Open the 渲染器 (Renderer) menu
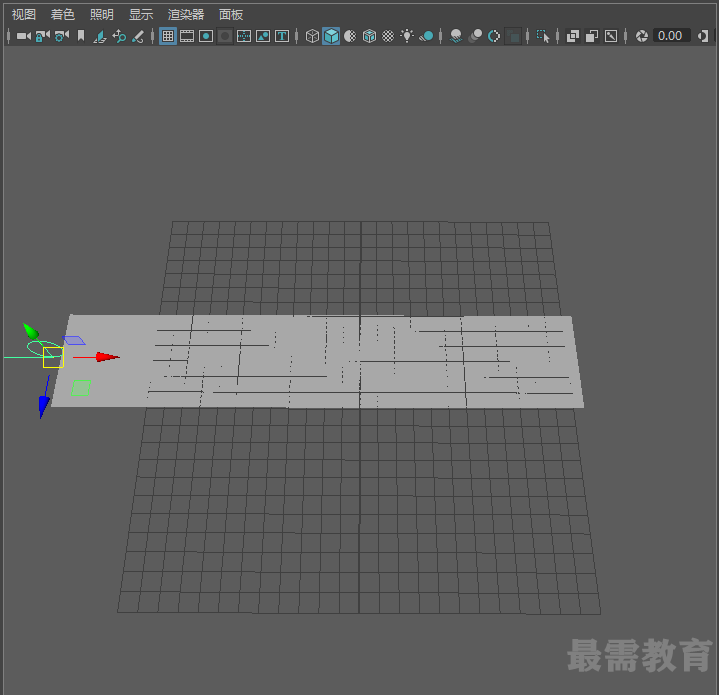The image size is (719, 695). click(186, 15)
